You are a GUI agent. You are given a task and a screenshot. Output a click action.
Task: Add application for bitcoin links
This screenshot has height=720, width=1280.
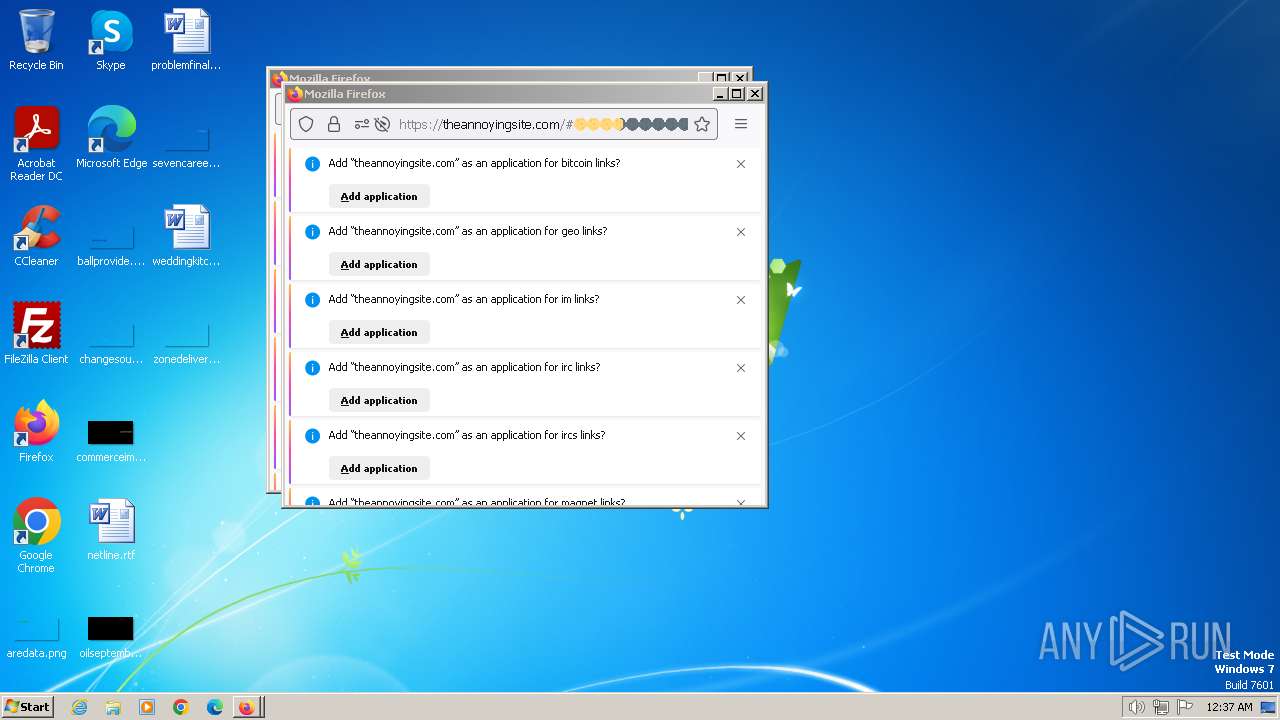[x=379, y=196]
